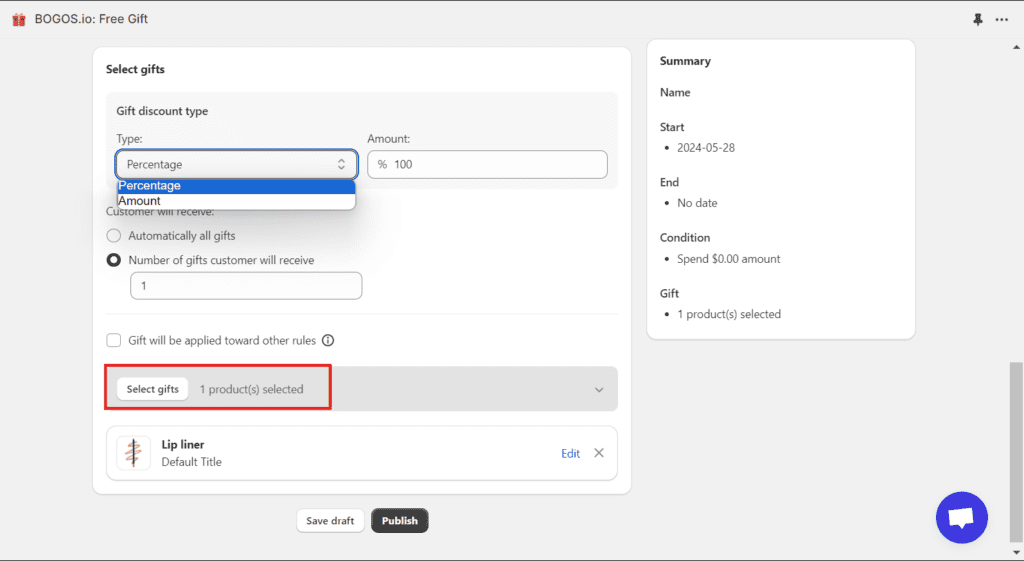This screenshot has width=1024, height=561.
Task: Click the Lip liner product thumbnail
Action: pos(133,453)
